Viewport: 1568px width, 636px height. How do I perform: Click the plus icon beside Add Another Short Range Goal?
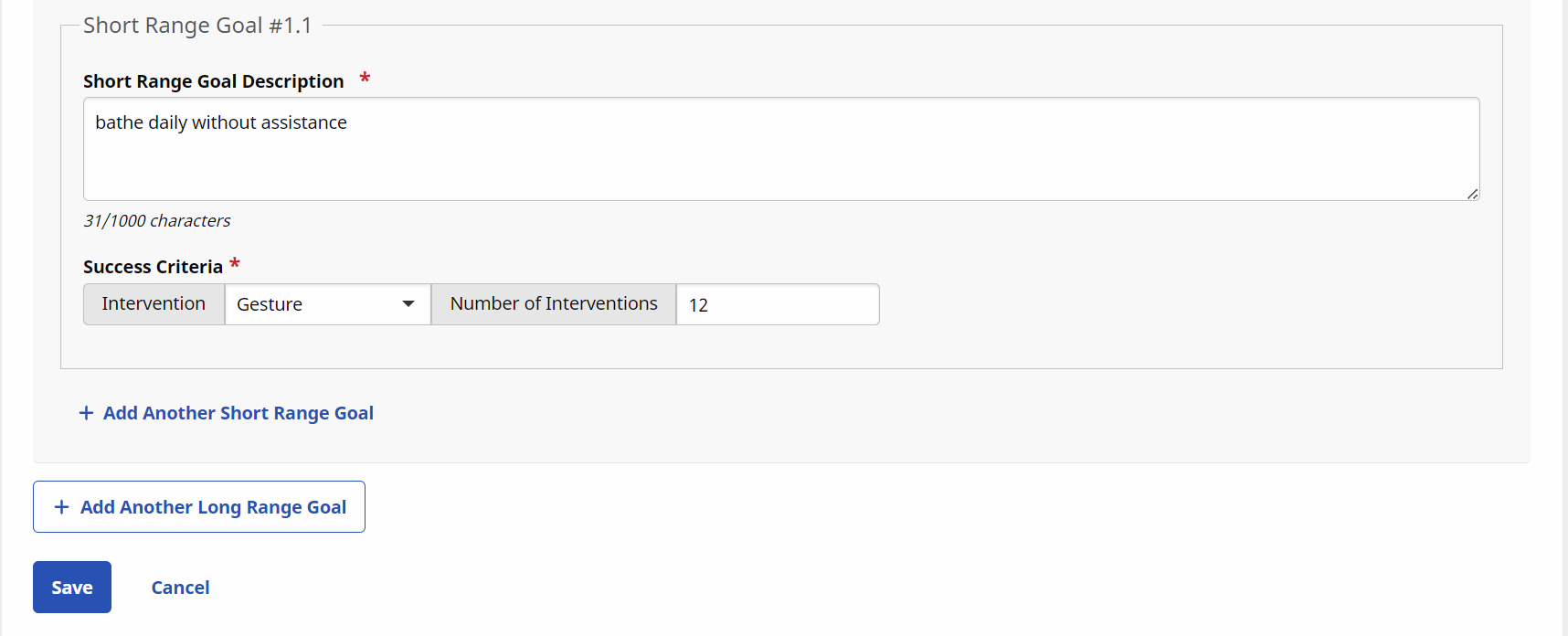[x=87, y=413]
